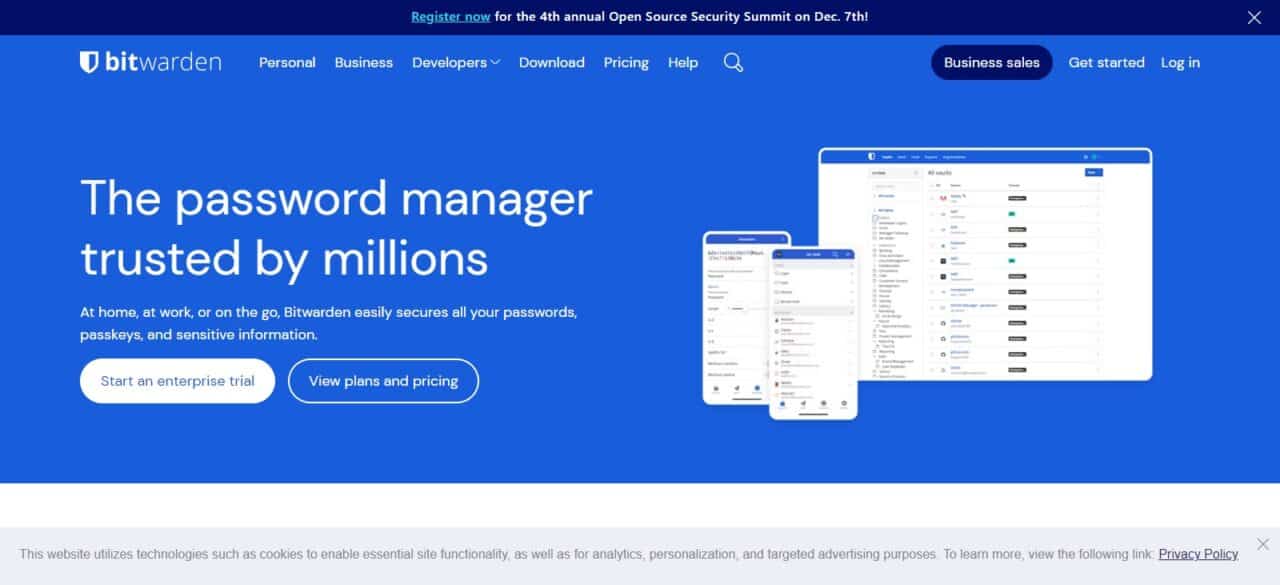
Task: Open the Privacy Policy link
Action: click(1198, 554)
